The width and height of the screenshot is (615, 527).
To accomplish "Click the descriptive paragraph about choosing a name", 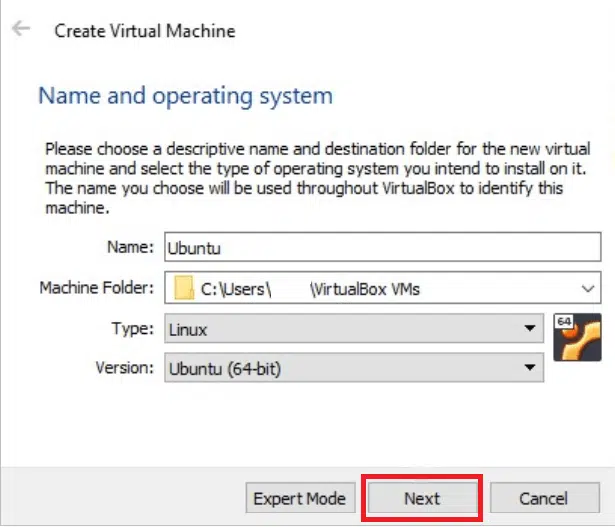I will coord(318,178).
